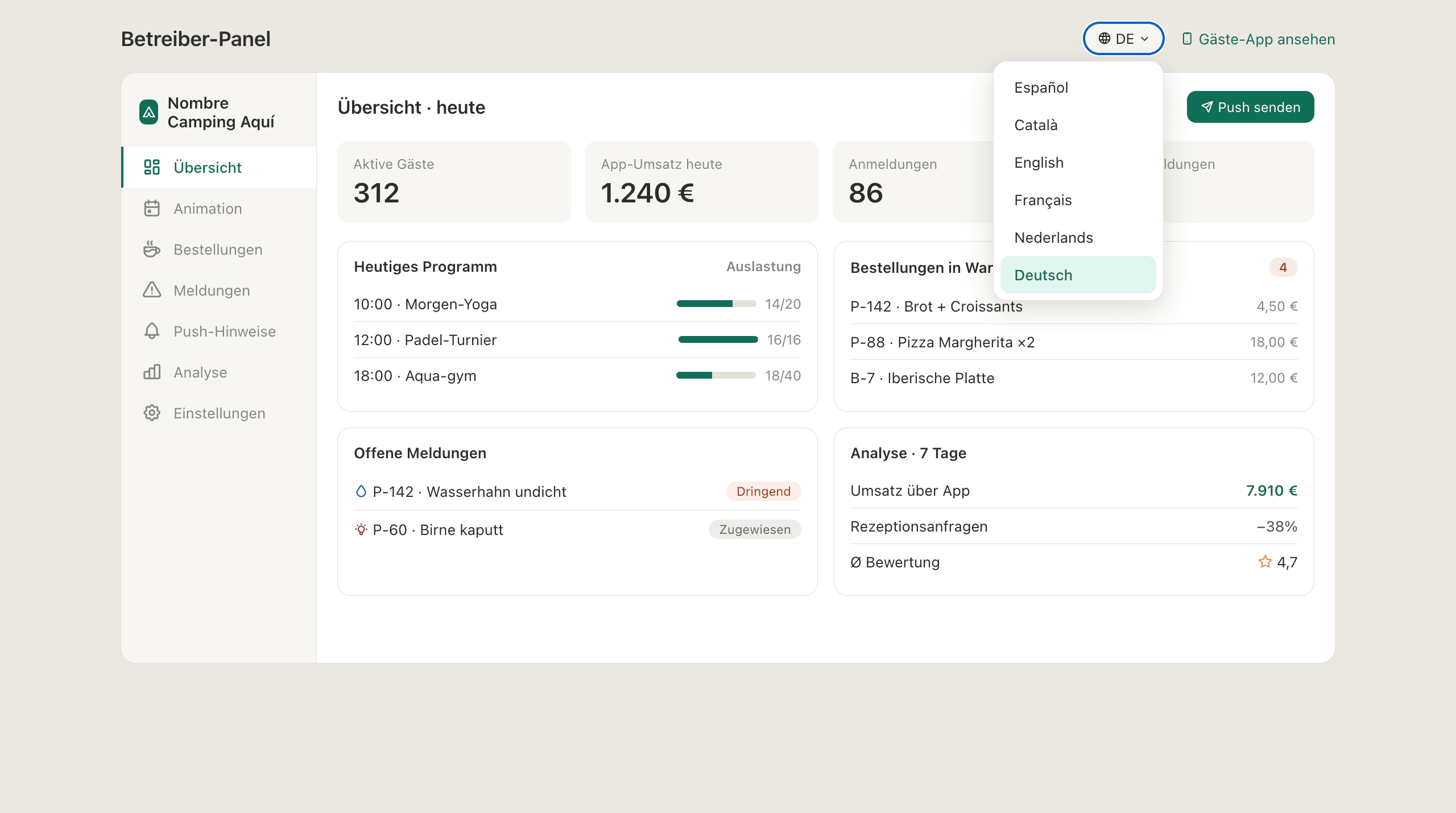Image resolution: width=1456 pixels, height=813 pixels.
Task: Click the Meldungen warning triangle icon
Action: point(152,290)
